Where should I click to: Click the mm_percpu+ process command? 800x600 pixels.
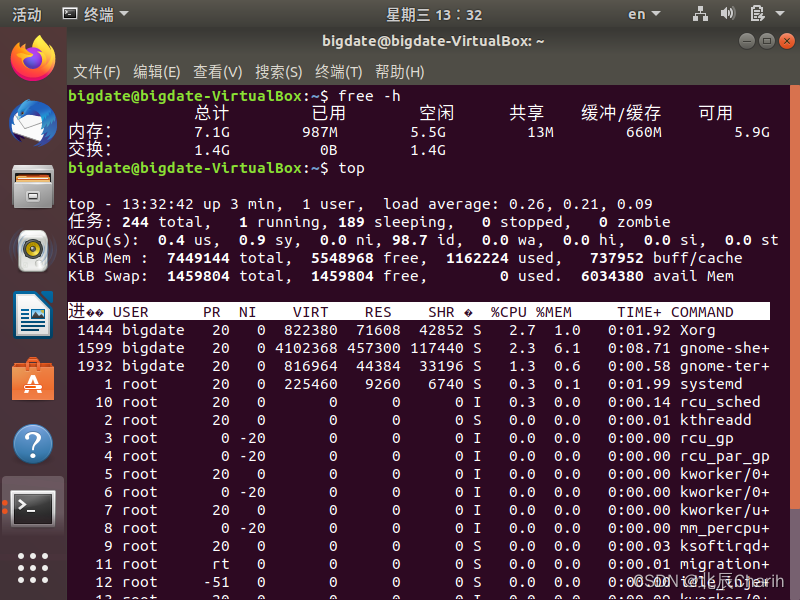pyautogui.click(x=724, y=528)
